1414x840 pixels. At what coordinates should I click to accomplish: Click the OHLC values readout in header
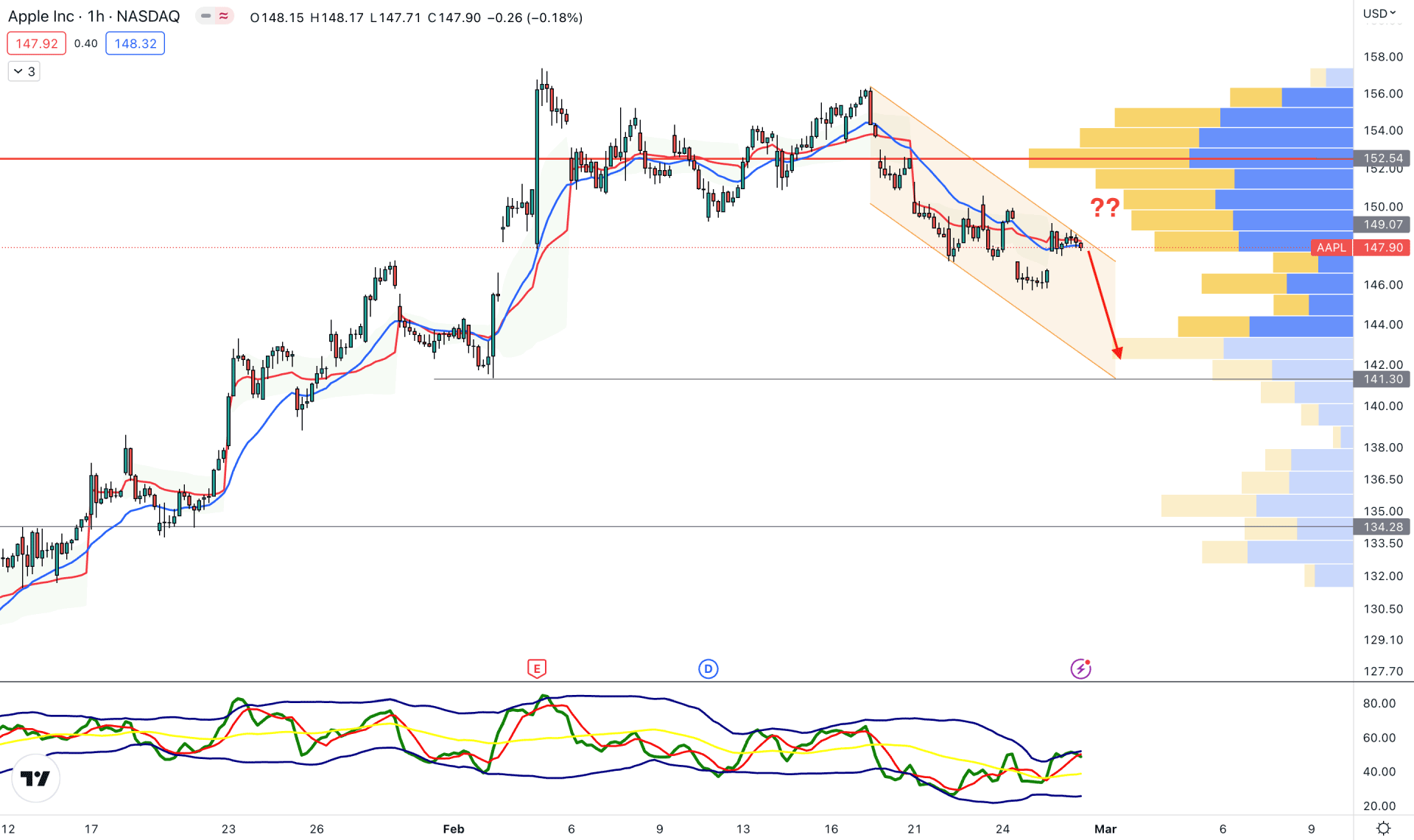[x=416, y=17]
